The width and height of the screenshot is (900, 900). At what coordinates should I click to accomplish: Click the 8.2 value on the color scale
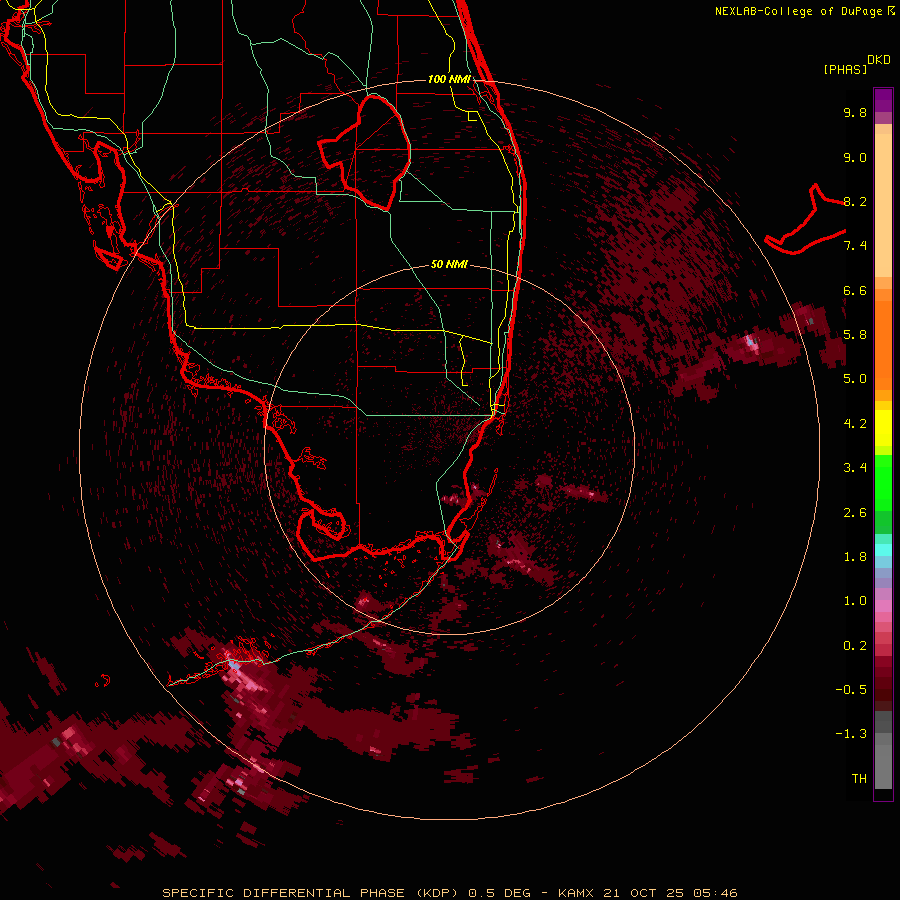pyautogui.click(x=855, y=201)
